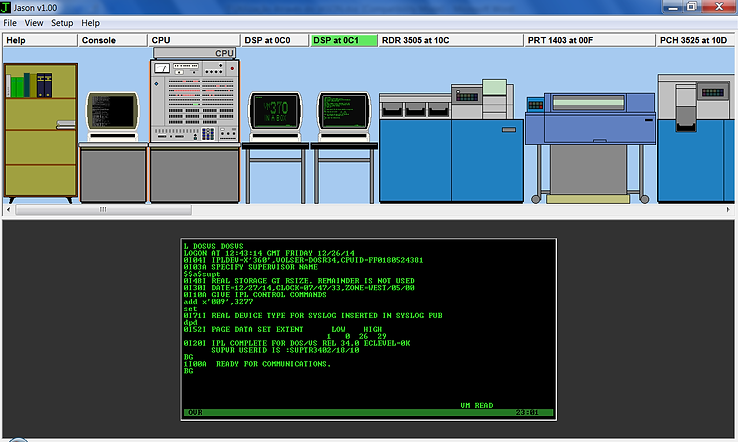This screenshot has height=442, width=738.
Task: Click the 'L DOSVS DOSVS' logon line
Action: coord(213,246)
